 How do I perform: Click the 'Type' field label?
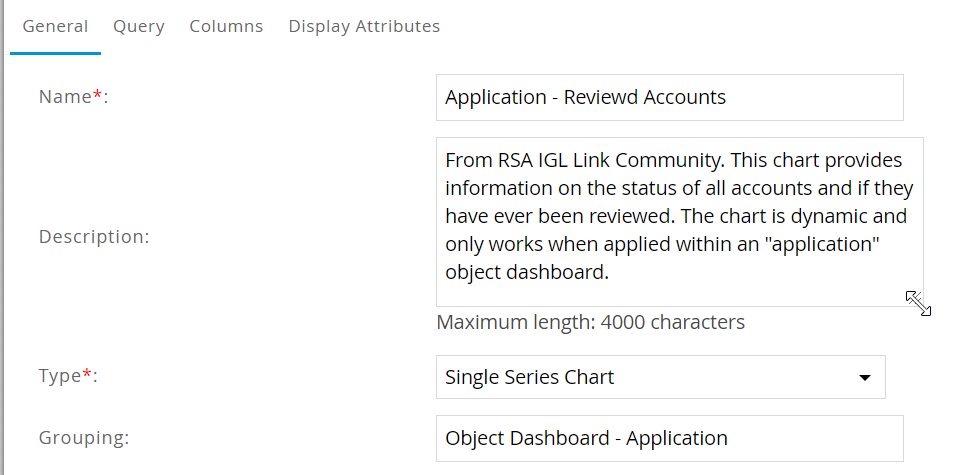59,377
